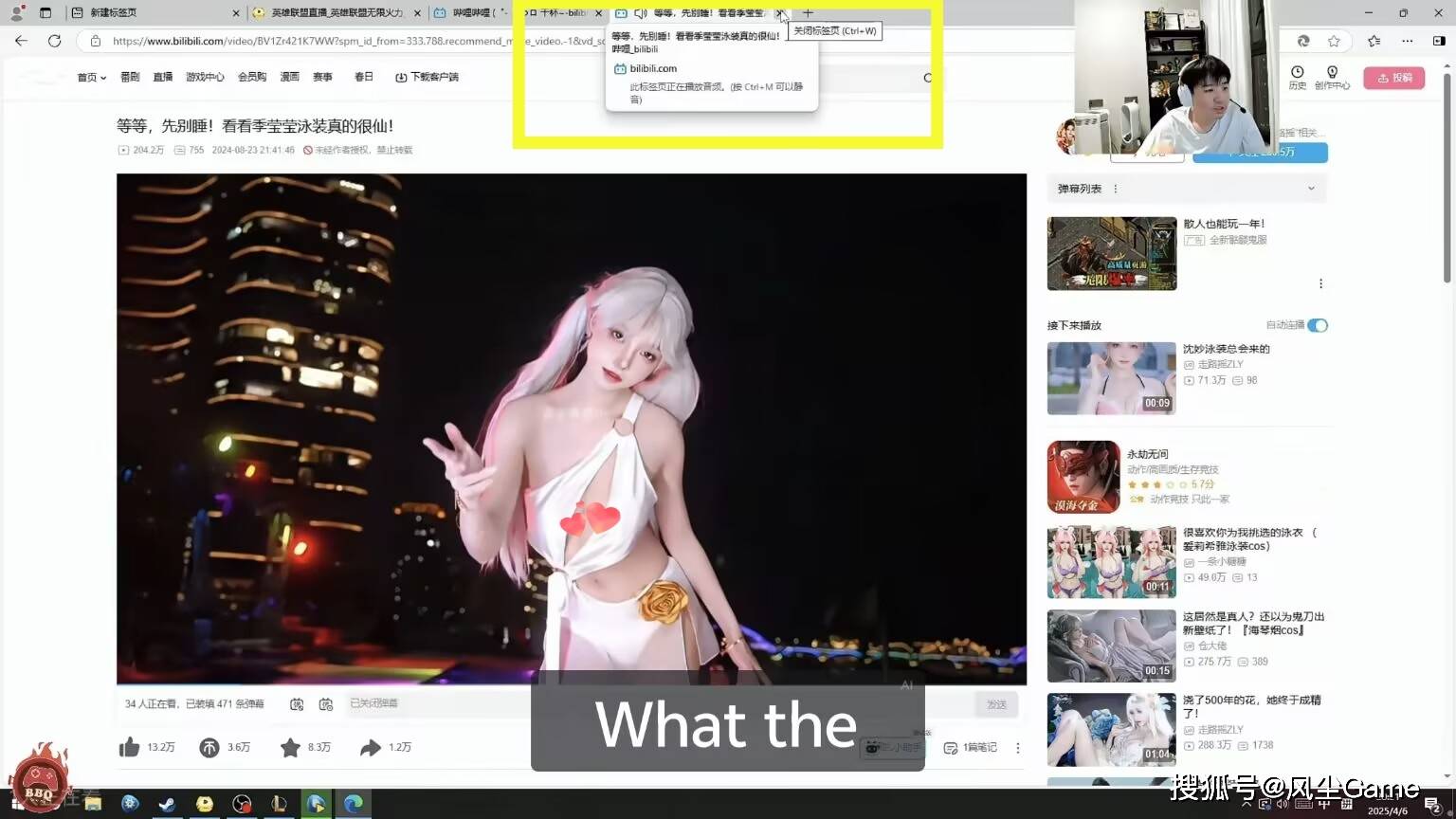This screenshot has width=1456, height=819.
Task: Add page to favorites star icon
Action: [x=1334, y=41]
